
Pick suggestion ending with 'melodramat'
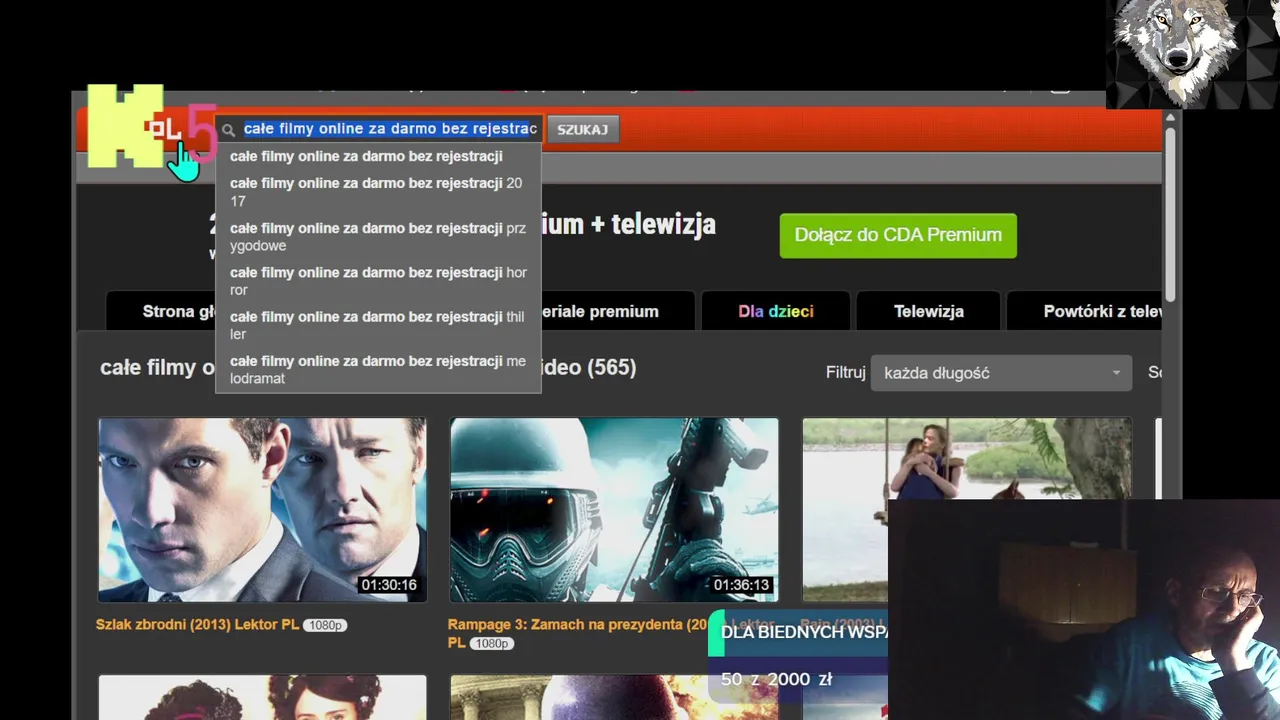(x=378, y=369)
